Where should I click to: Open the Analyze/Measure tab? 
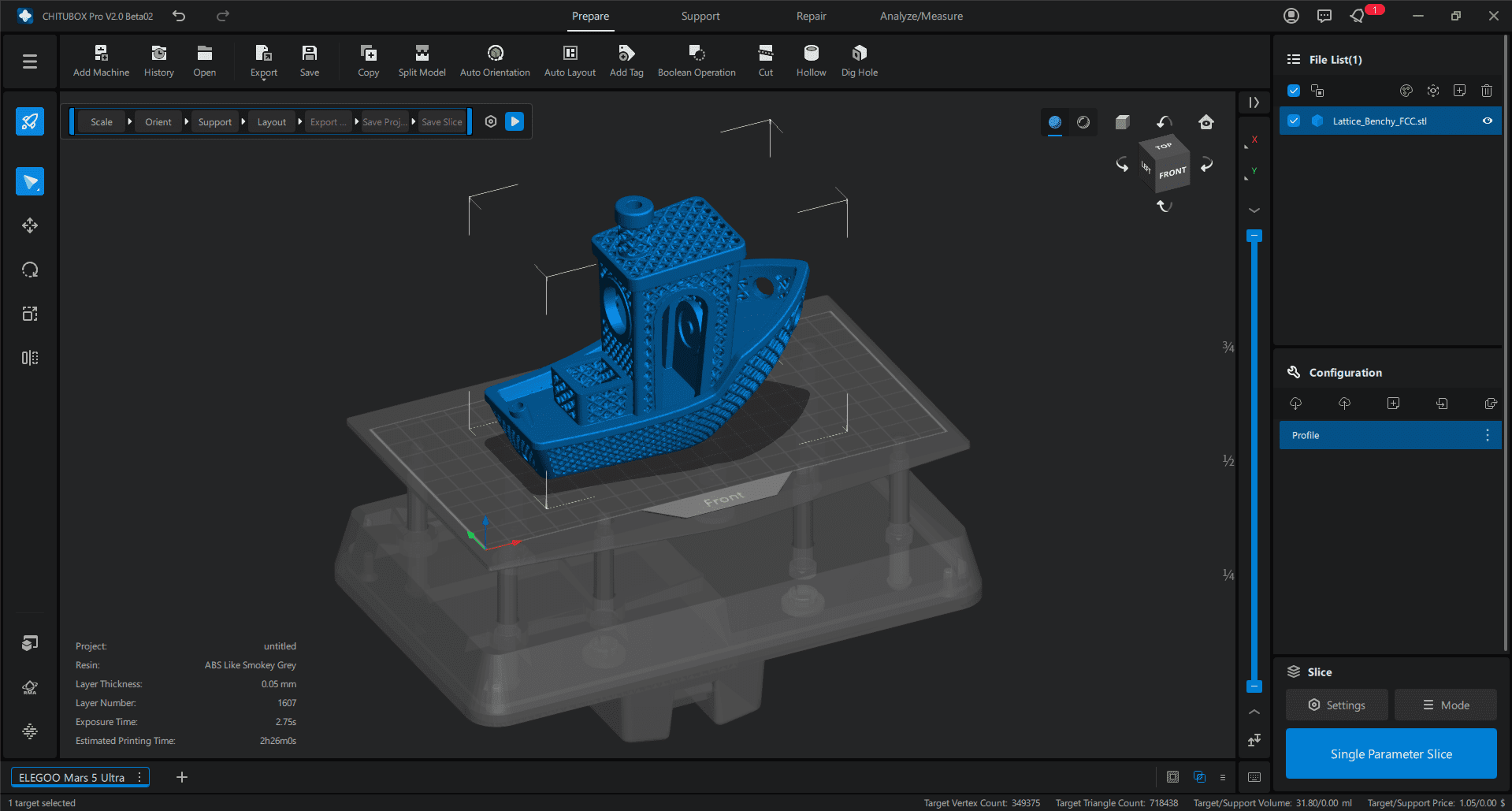920,16
